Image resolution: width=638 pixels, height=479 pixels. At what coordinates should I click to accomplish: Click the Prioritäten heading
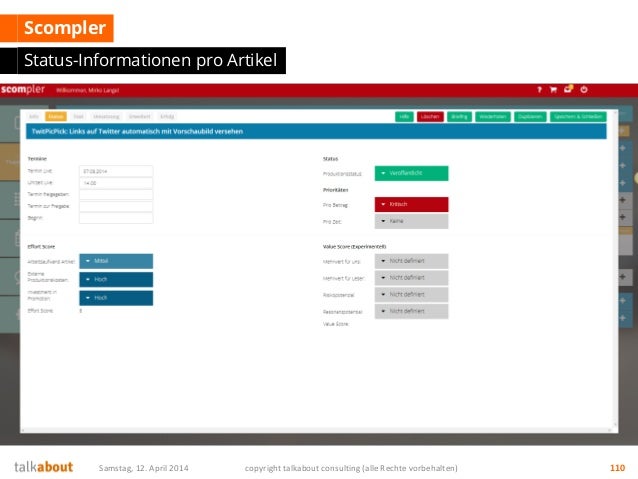335,190
